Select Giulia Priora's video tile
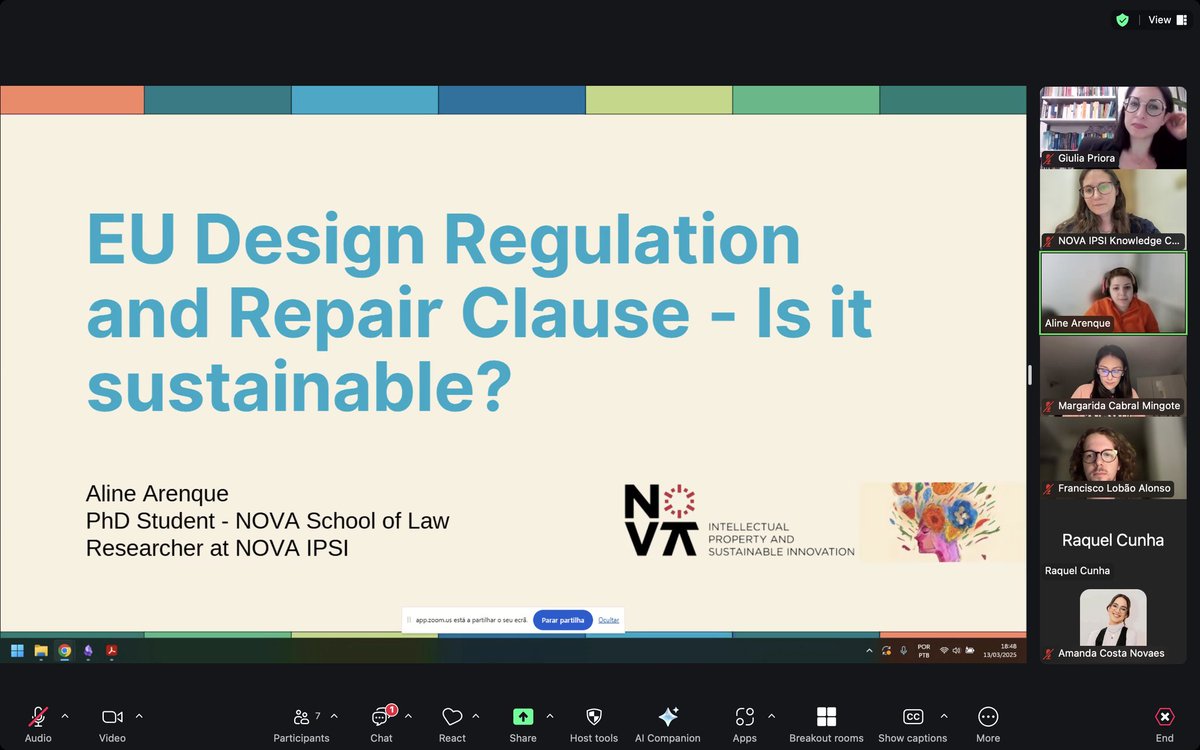 (x=1113, y=127)
